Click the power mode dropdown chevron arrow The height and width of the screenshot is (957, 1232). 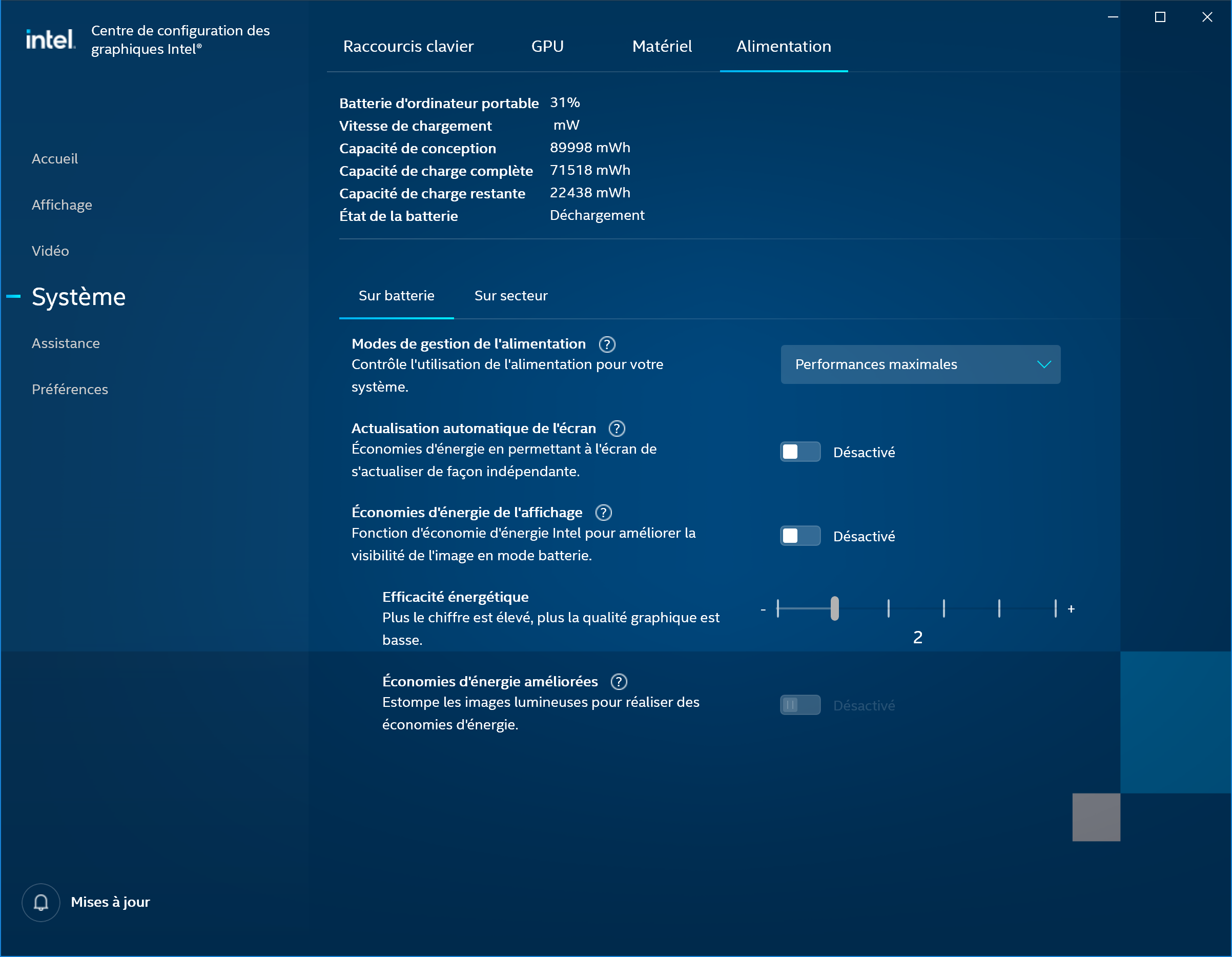coord(1044,364)
